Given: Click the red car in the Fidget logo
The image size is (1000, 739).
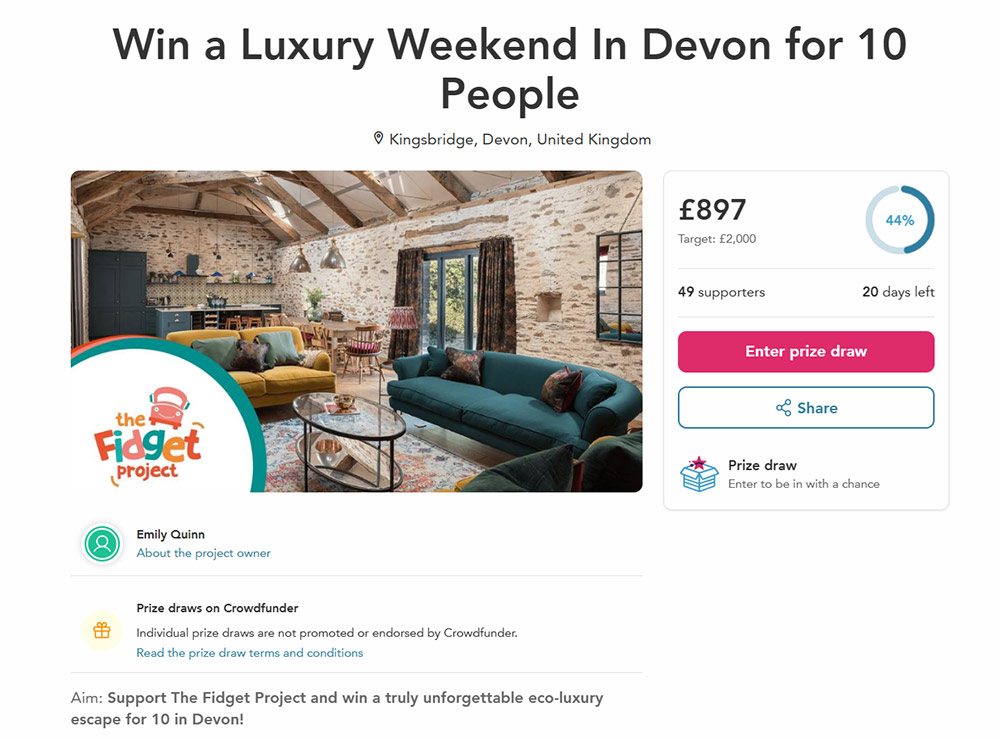Looking at the screenshot, I should click(168, 408).
